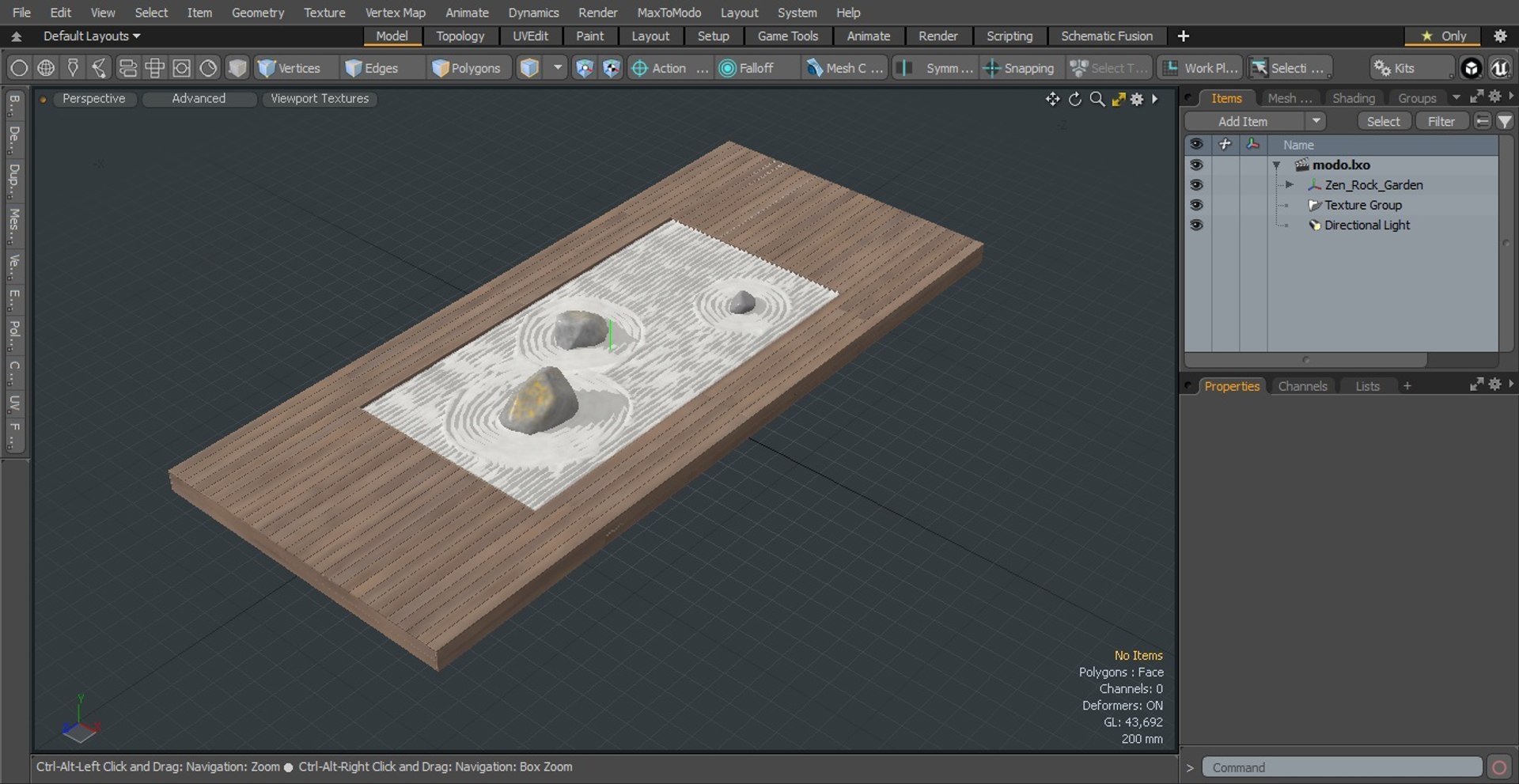Select the Directional Light item
This screenshot has width=1519, height=784.
1367,225
